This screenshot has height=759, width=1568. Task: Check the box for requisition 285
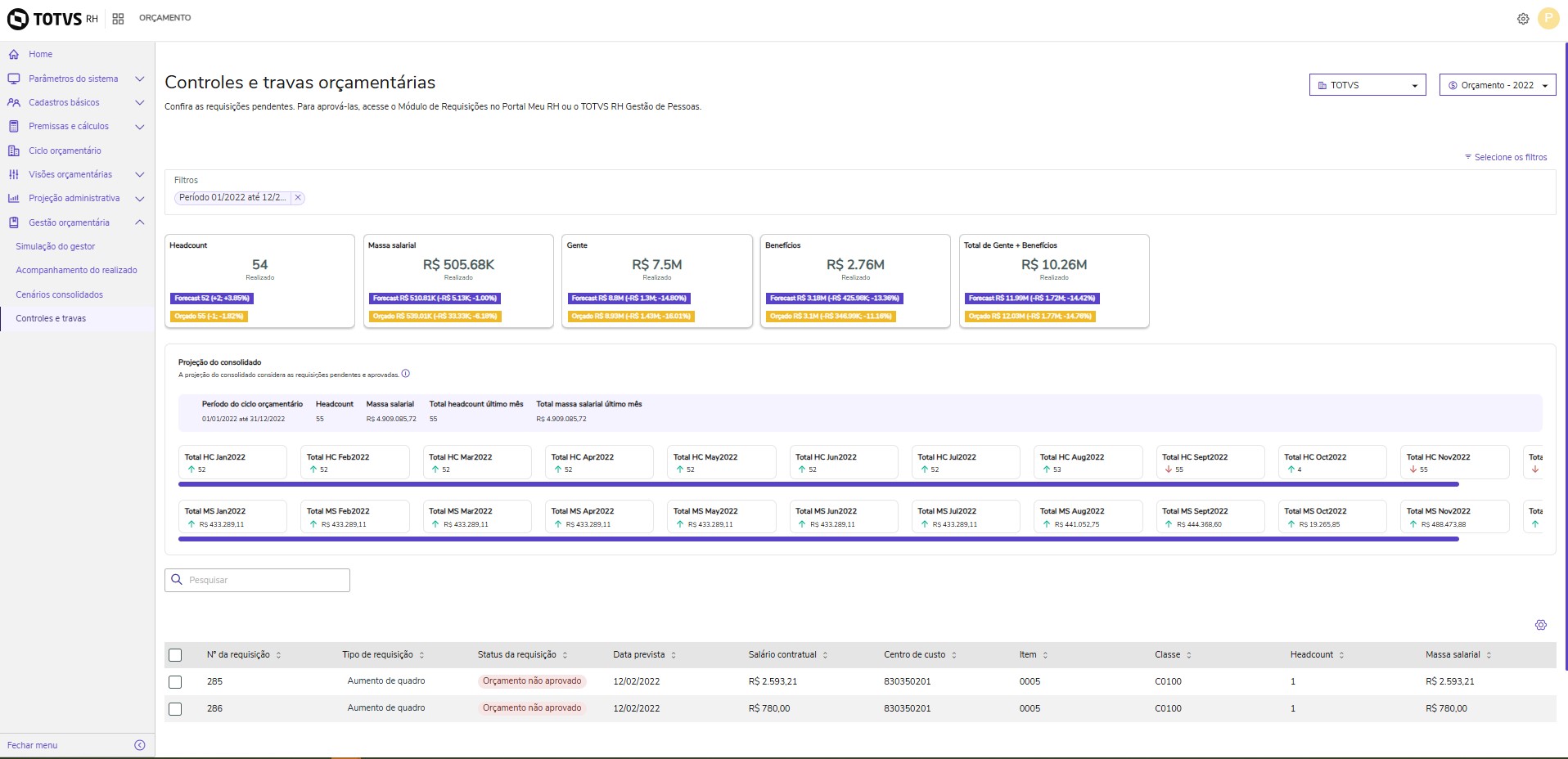click(x=175, y=681)
